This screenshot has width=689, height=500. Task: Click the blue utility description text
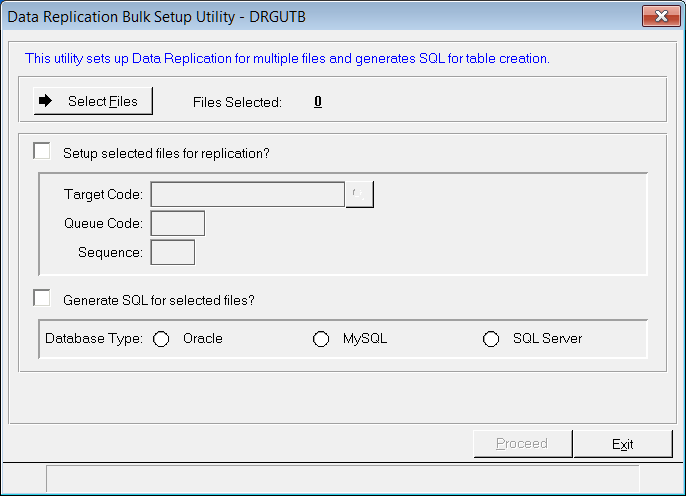point(287,58)
